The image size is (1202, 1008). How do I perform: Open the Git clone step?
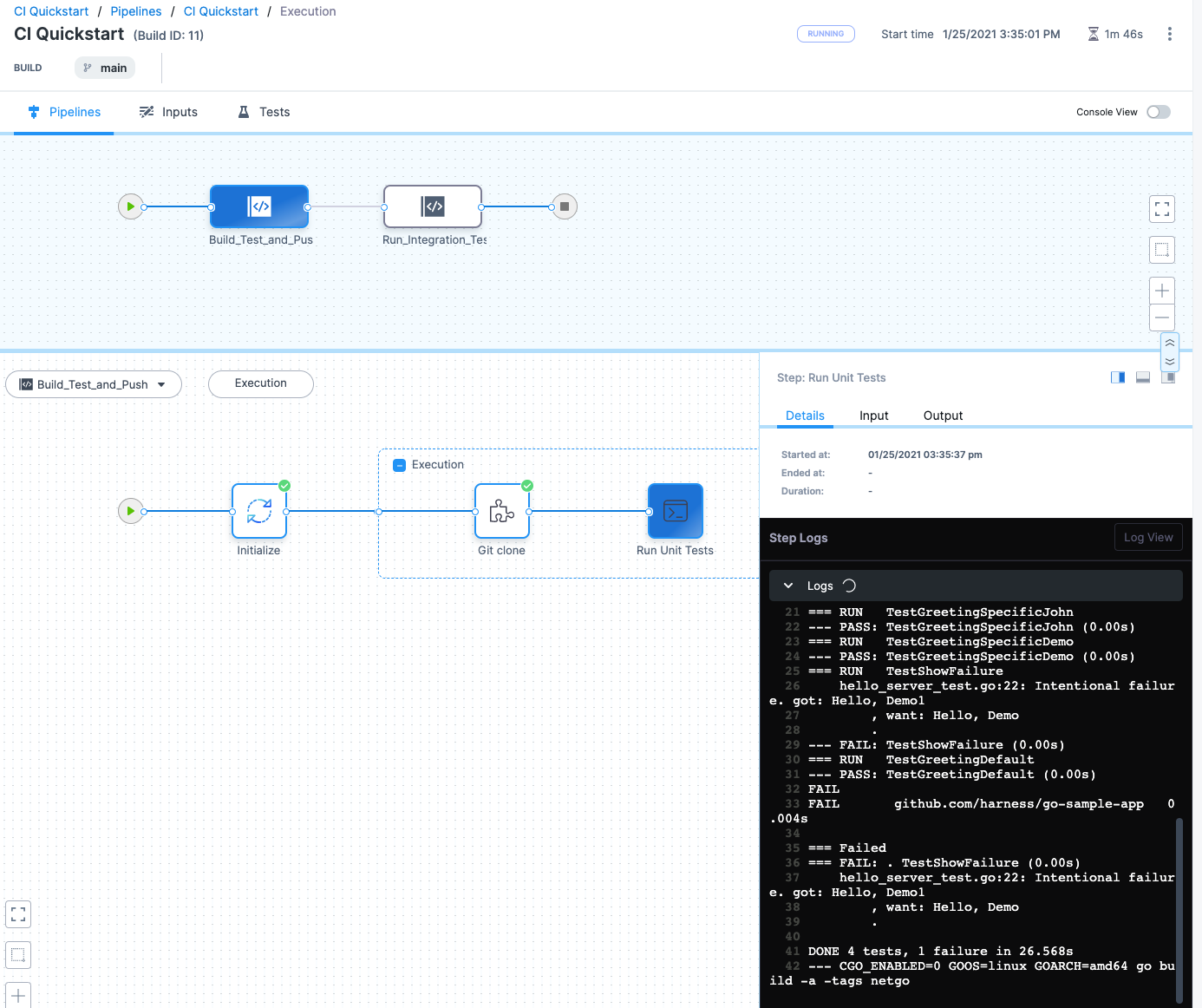tap(502, 511)
